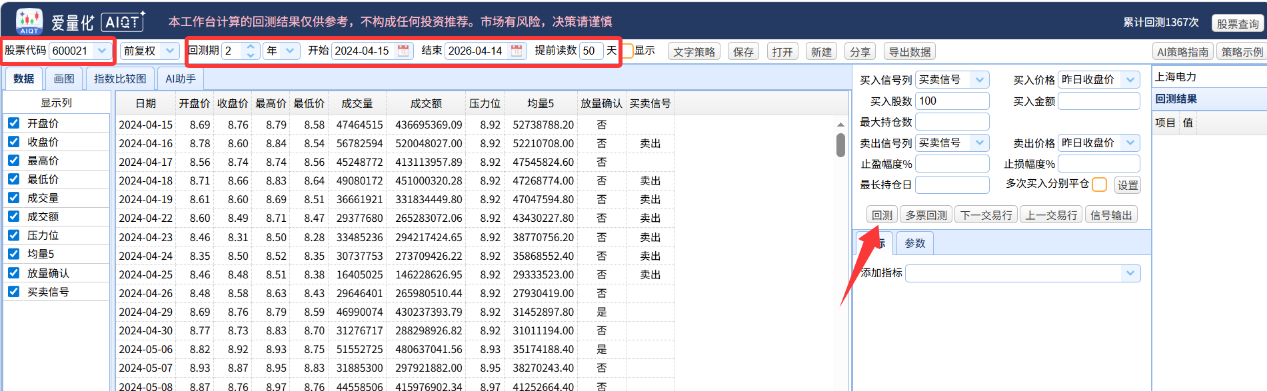Toggle the 收盘价 column checkbox
Screen dimensions: 1267x391
pyautogui.click(x=13, y=141)
